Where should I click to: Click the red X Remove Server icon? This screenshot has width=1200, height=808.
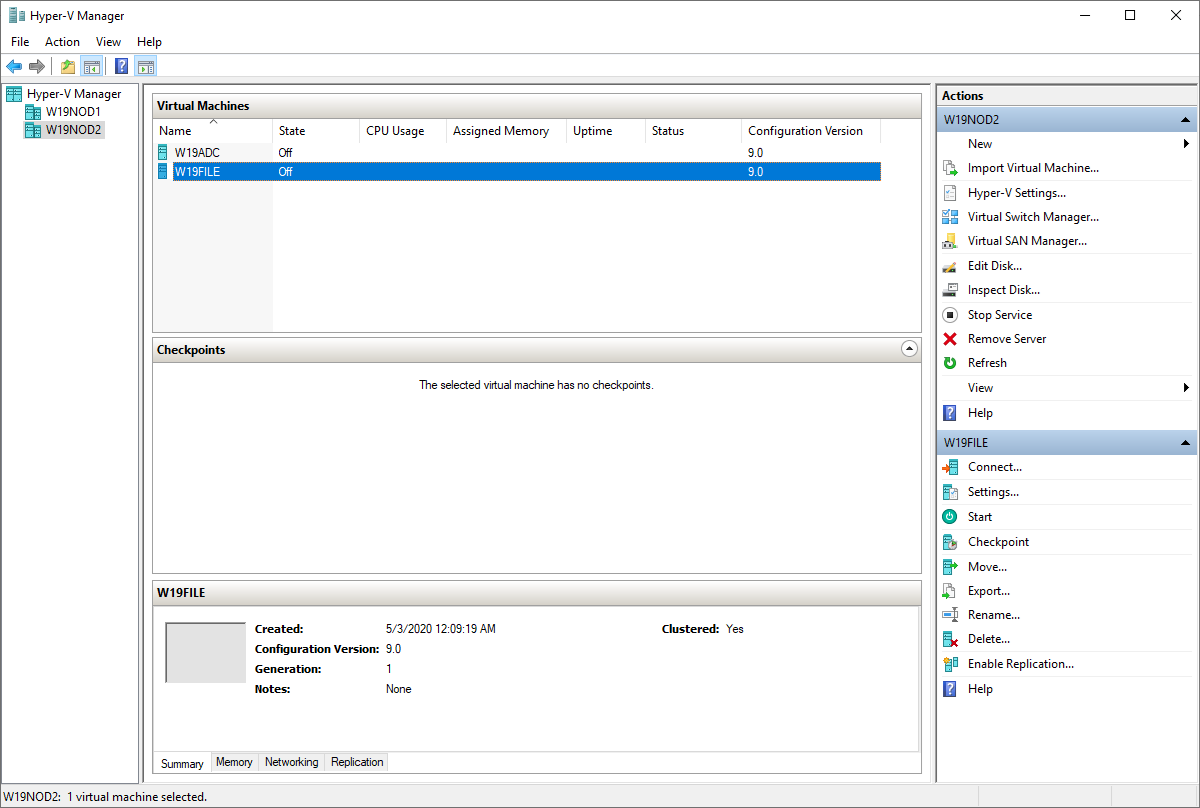tap(950, 339)
